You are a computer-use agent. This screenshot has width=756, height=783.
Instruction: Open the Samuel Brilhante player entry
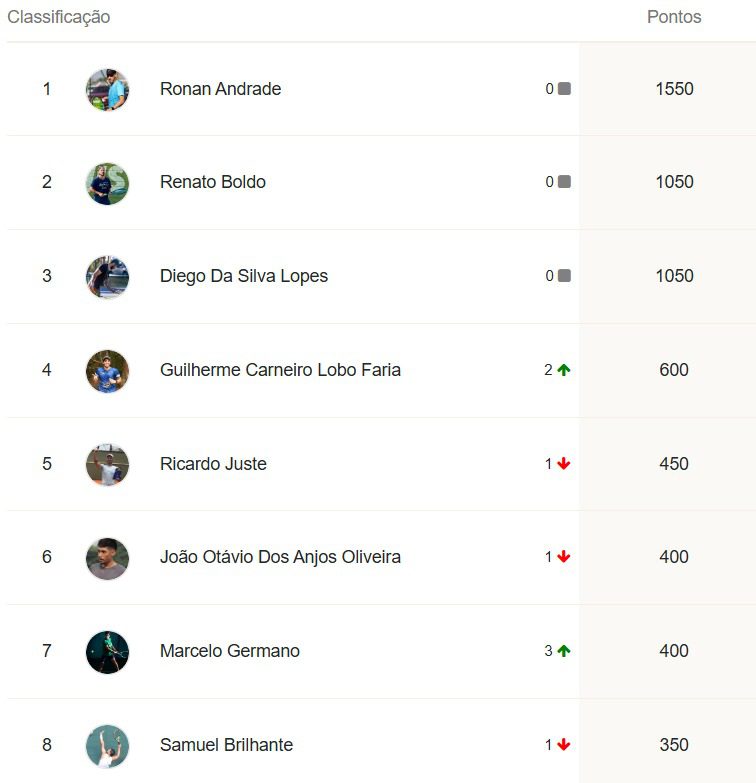226,745
